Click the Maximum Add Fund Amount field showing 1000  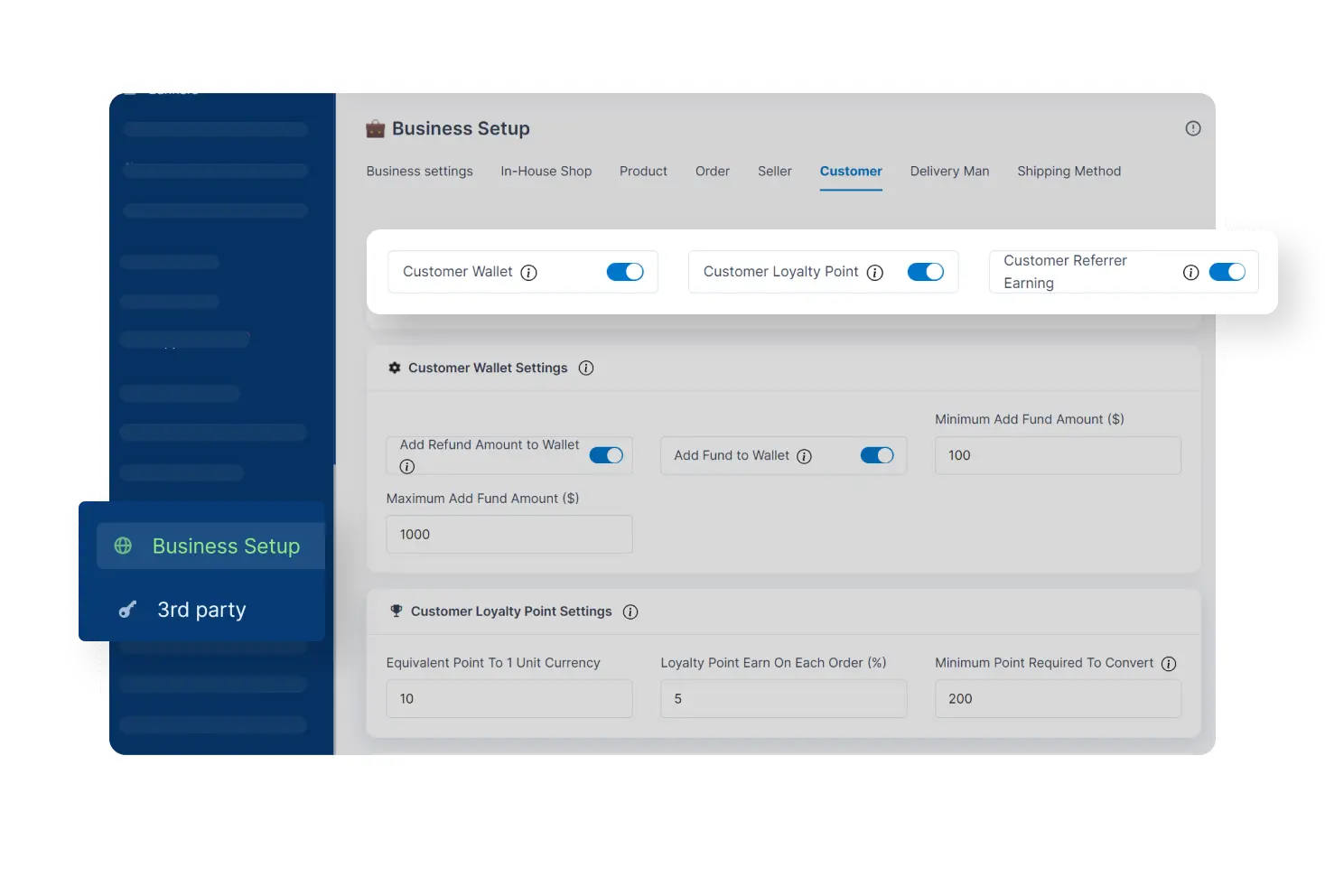coord(509,534)
